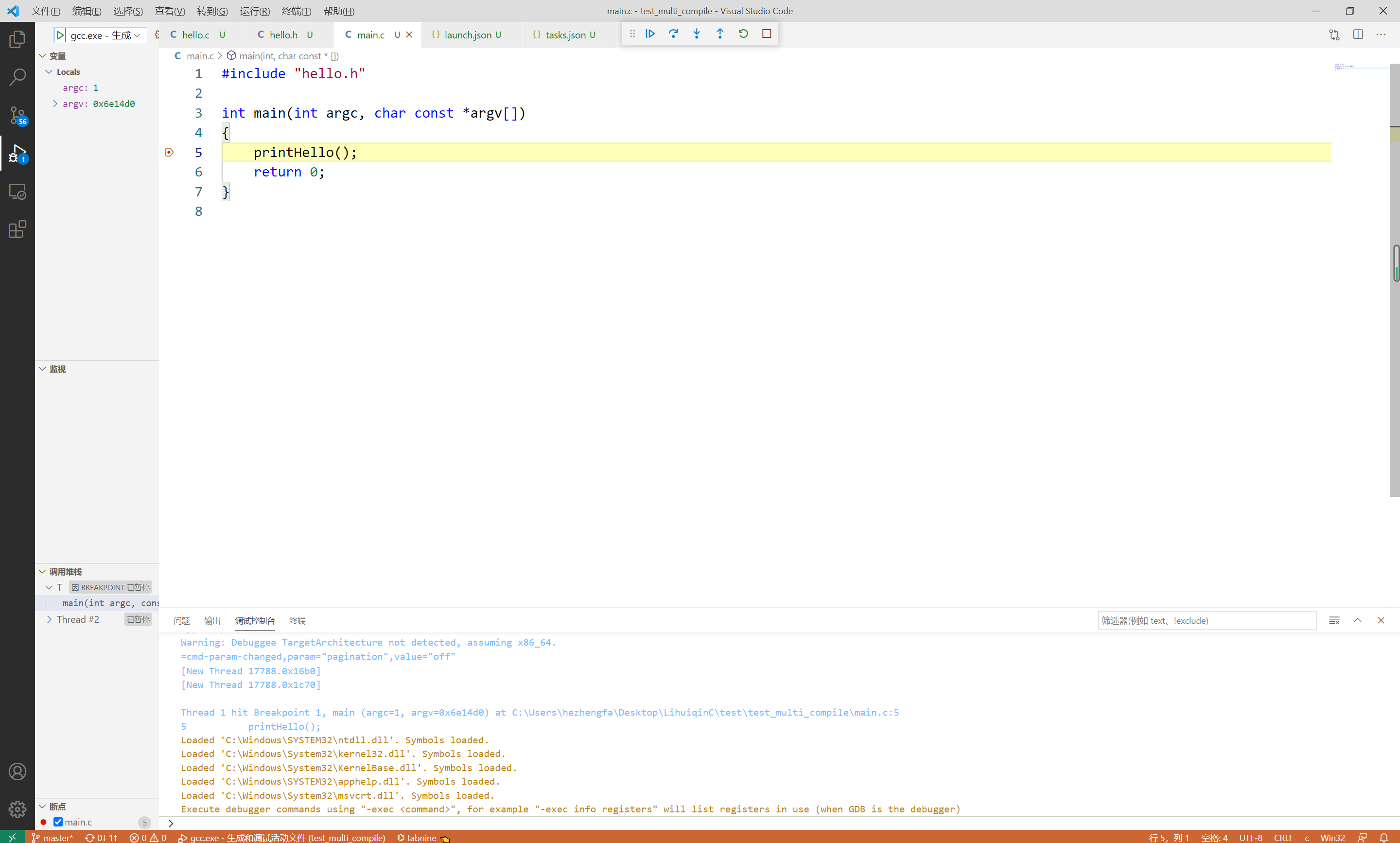
Task: Expand the argv variable in Locals
Action: (x=55, y=104)
